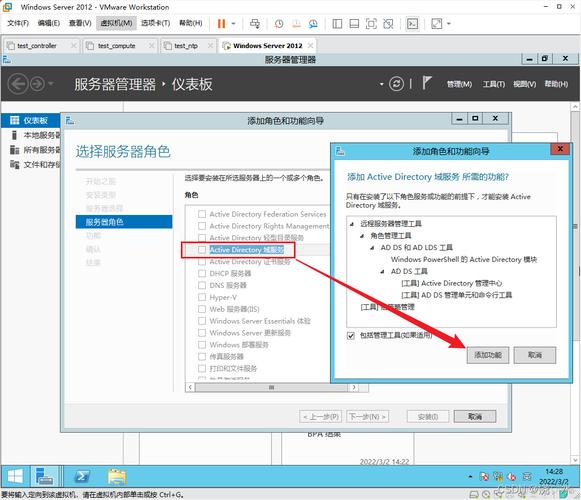
Task: Open the 选项卡(T) menu
Action: (x=156, y=23)
